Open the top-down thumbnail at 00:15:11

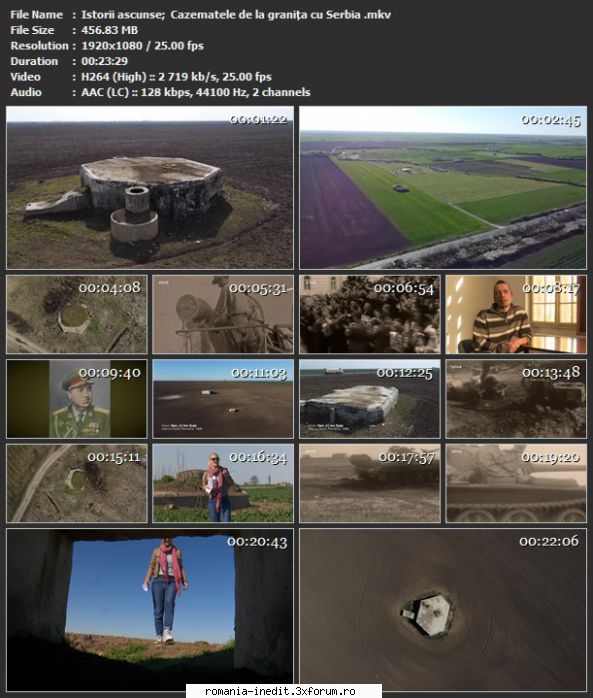77,483
